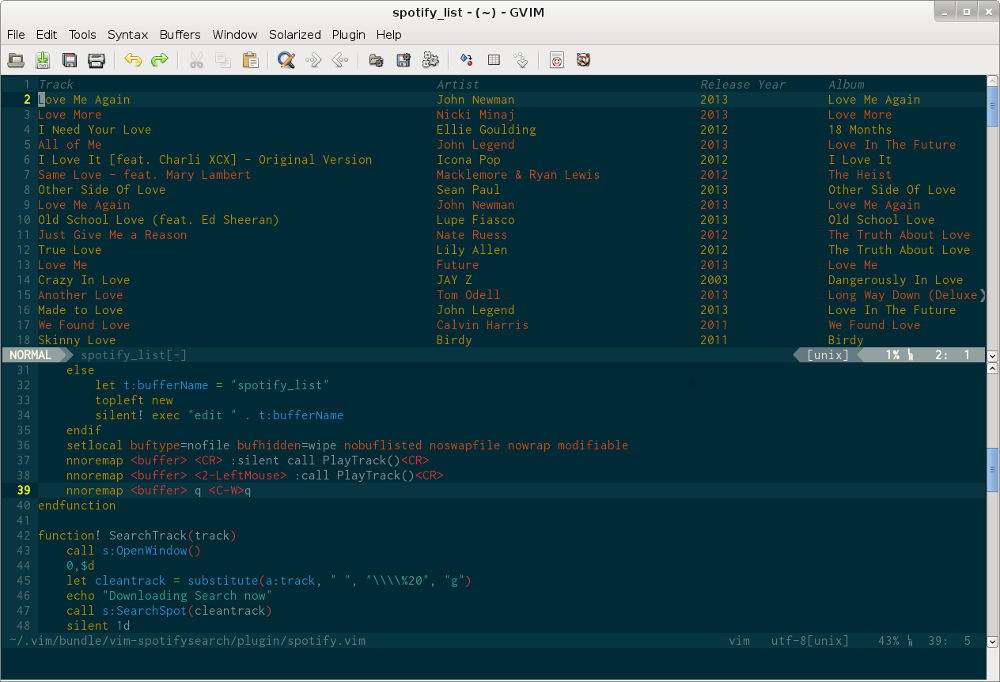This screenshot has height=682, width=1000.
Task: Click the Paste clipboard icon
Action: pyautogui.click(x=250, y=60)
